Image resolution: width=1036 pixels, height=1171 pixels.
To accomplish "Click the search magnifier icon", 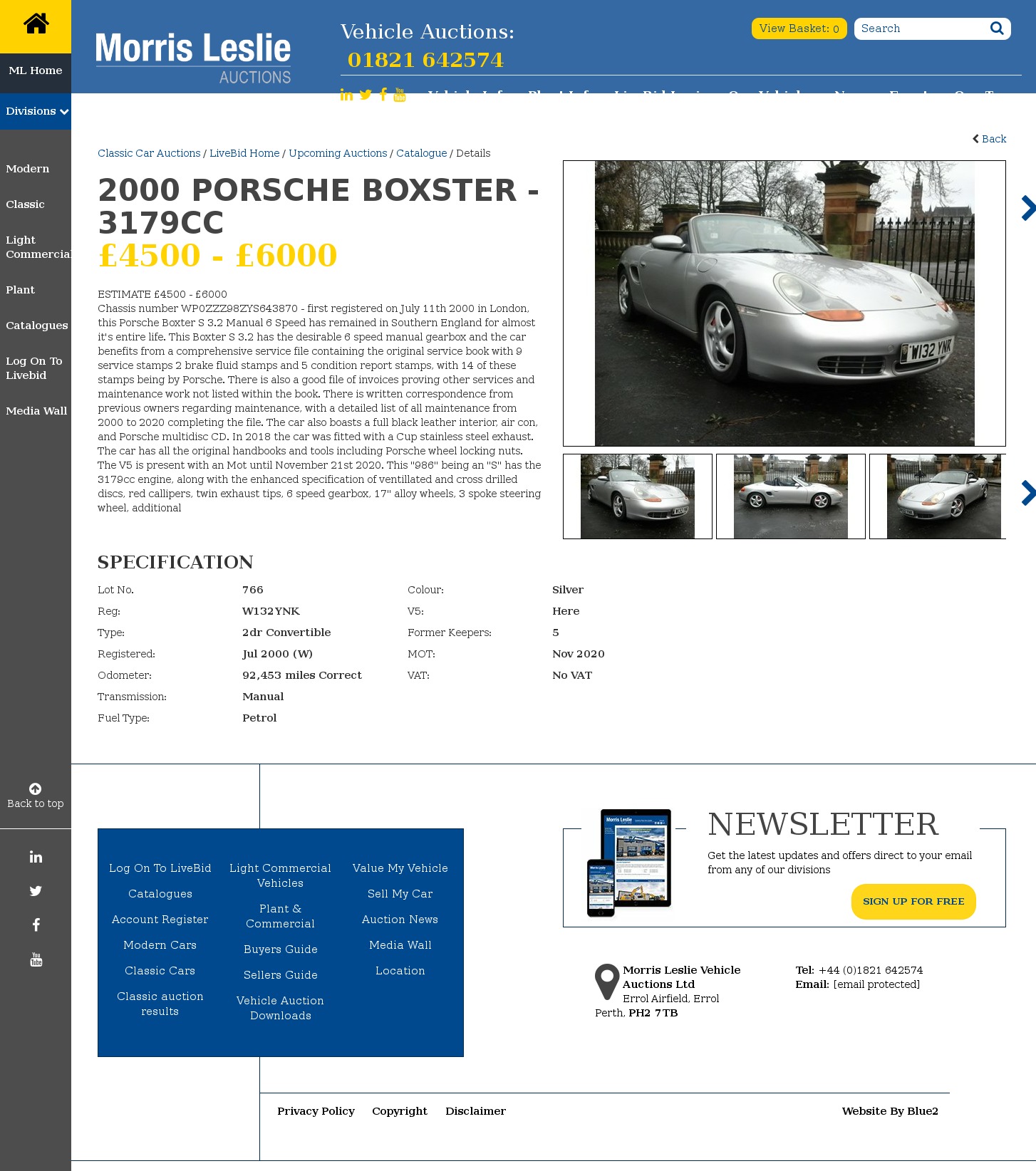I will coord(997,28).
